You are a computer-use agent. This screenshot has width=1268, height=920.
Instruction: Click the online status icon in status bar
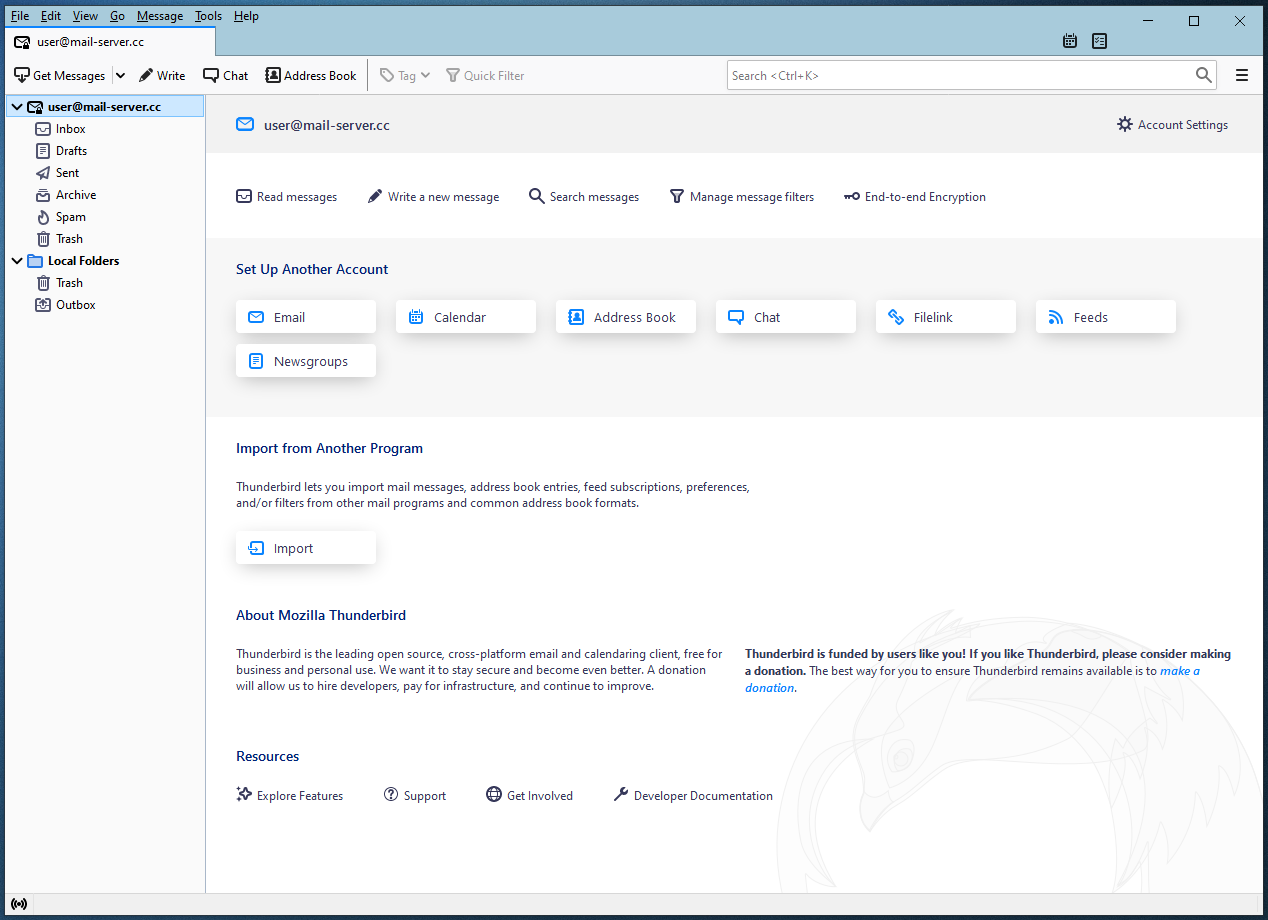click(19, 904)
